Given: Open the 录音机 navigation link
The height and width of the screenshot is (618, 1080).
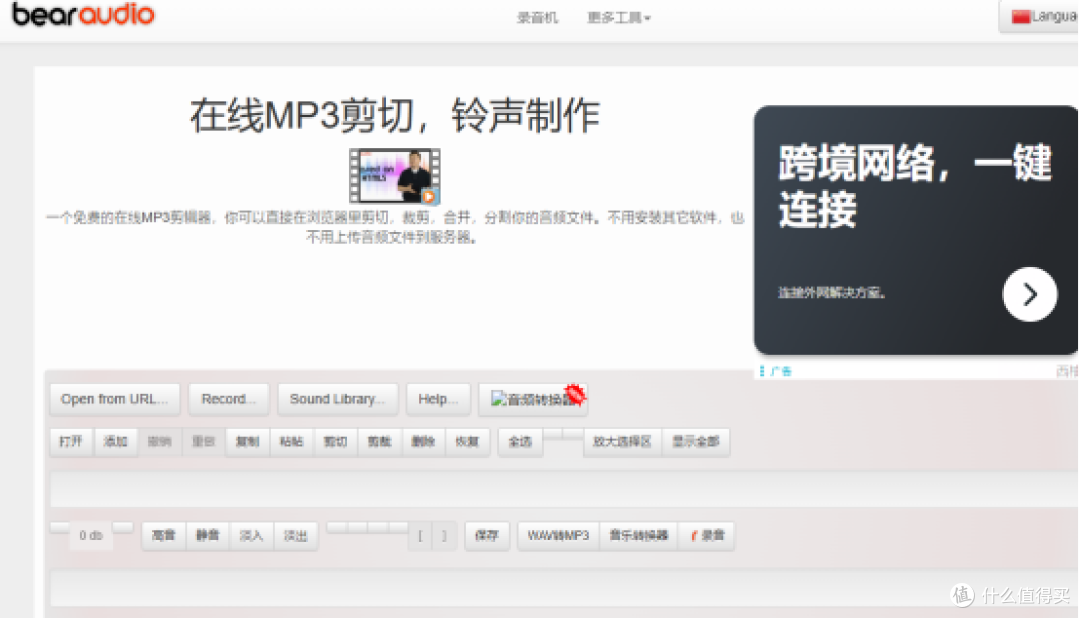Looking at the screenshot, I should click(x=537, y=17).
